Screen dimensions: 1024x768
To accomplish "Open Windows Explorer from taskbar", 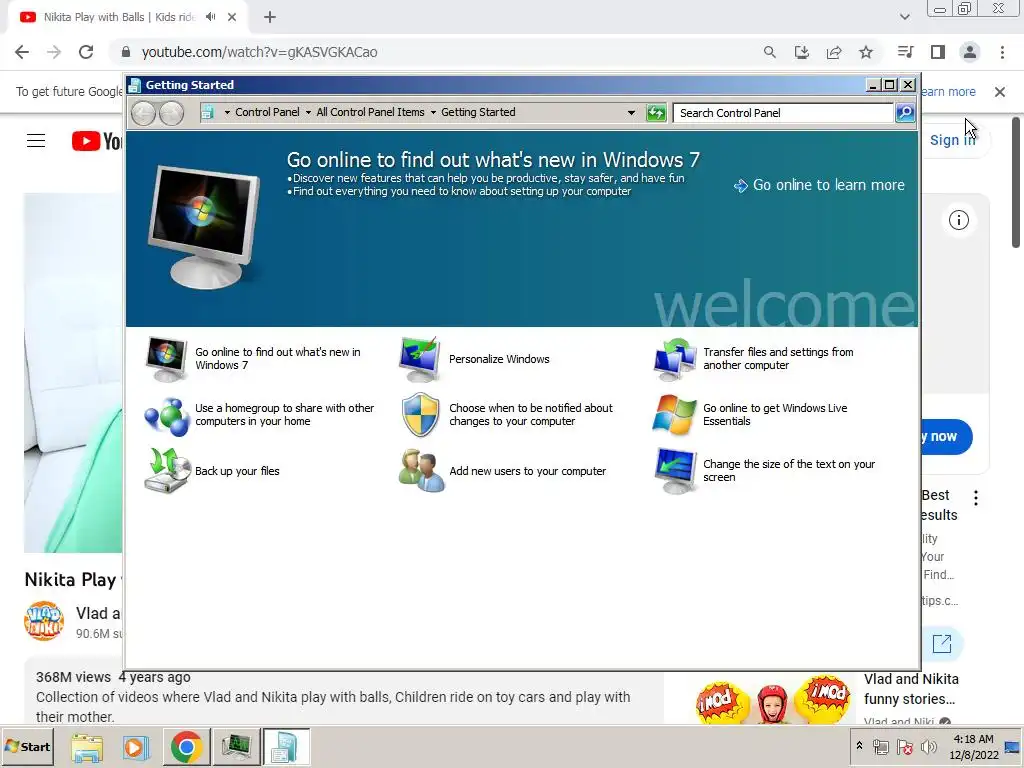I will click(x=87, y=747).
